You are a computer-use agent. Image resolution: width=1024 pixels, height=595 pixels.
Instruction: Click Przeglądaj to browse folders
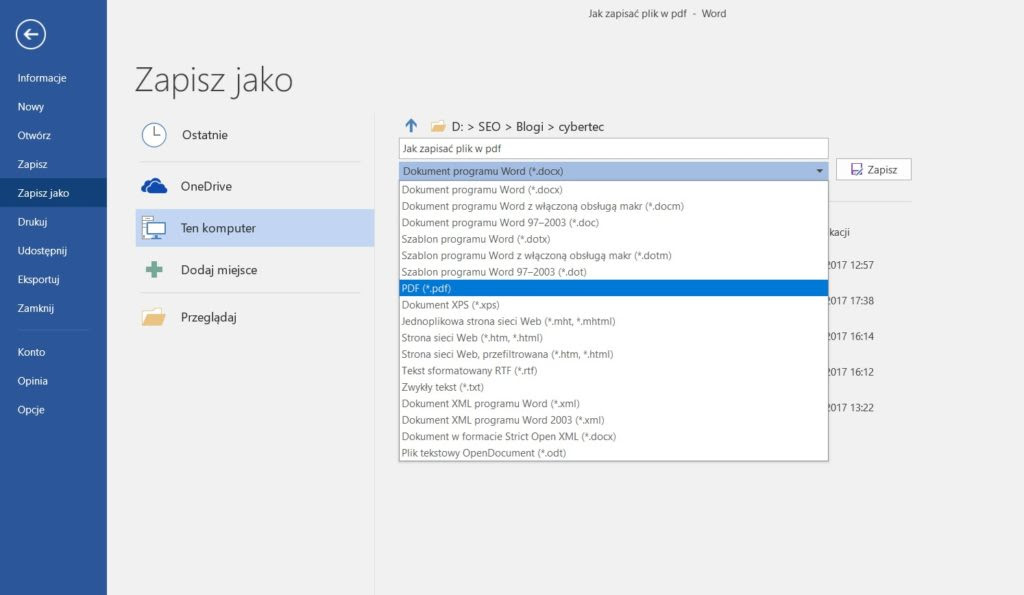pos(255,317)
